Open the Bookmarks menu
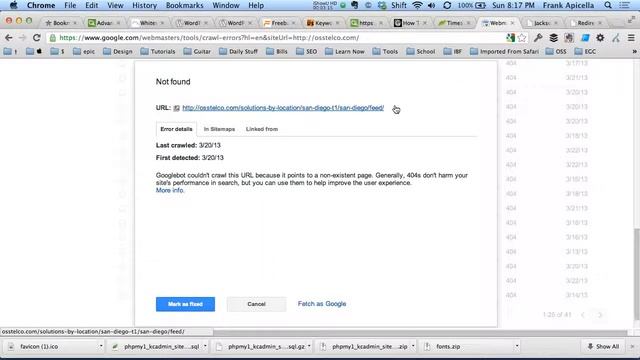 (184, 5)
